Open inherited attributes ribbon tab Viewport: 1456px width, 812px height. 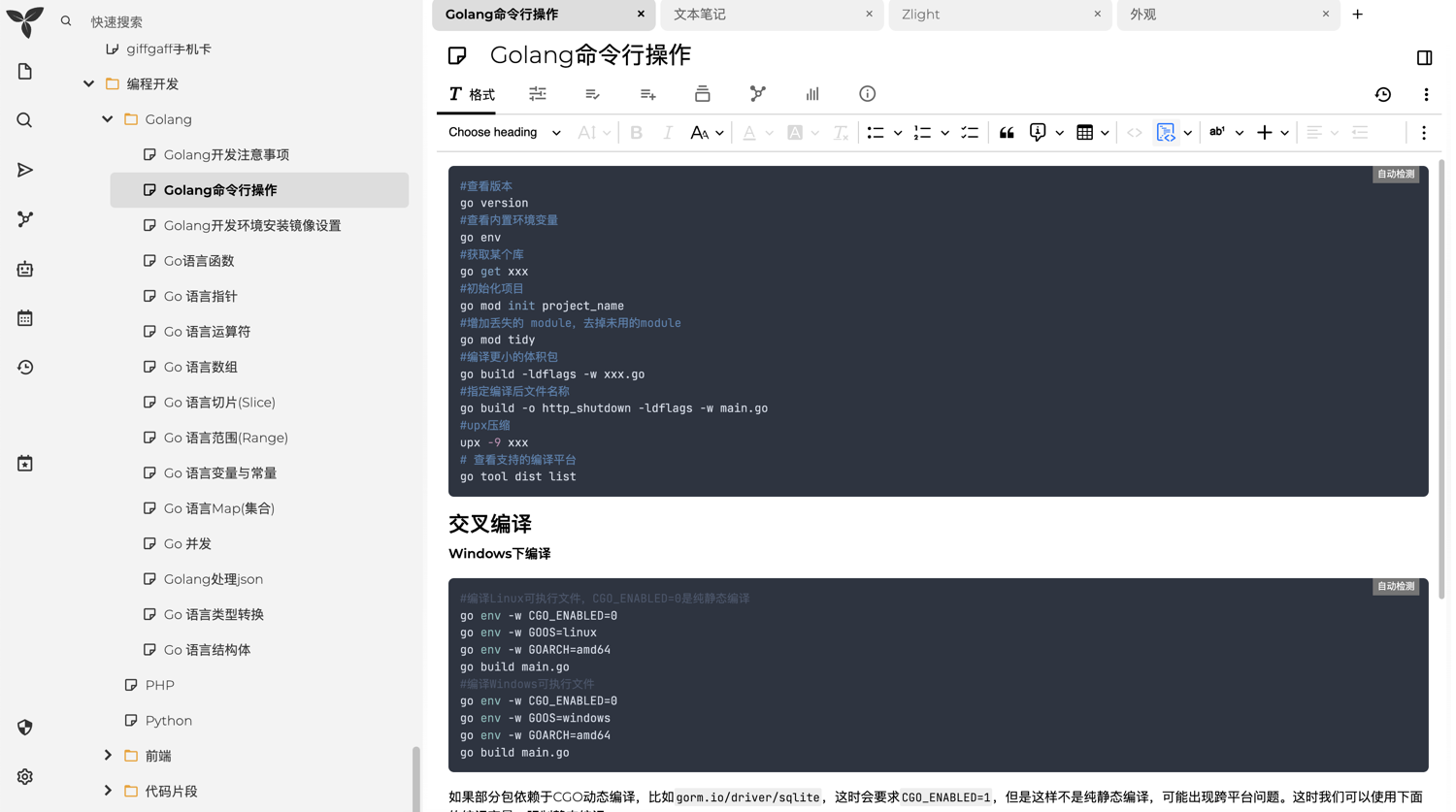click(x=647, y=94)
